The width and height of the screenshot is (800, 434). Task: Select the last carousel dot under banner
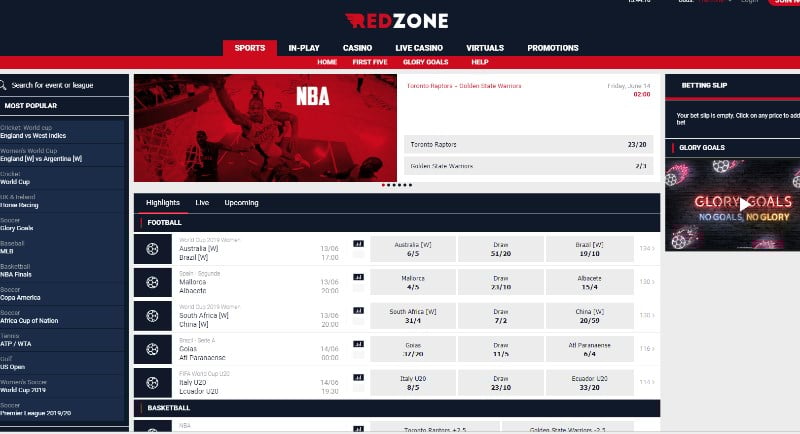pyautogui.click(x=410, y=185)
